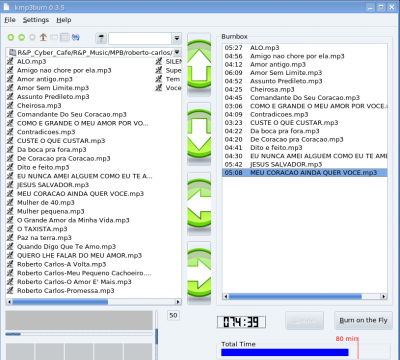Click the kmp3burn title bar window icon
The width and height of the screenshot is (400, 360).
[x=6, y=7]
